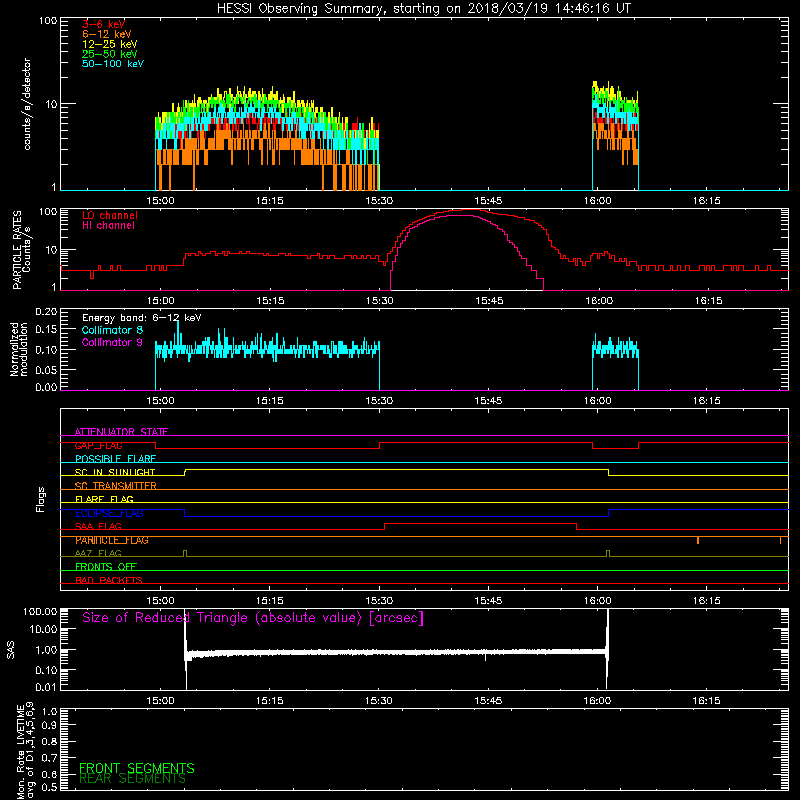Select the 'PARTICLE_FLAG' label
The image size is (800, 800).
click(x=112, y=540)
